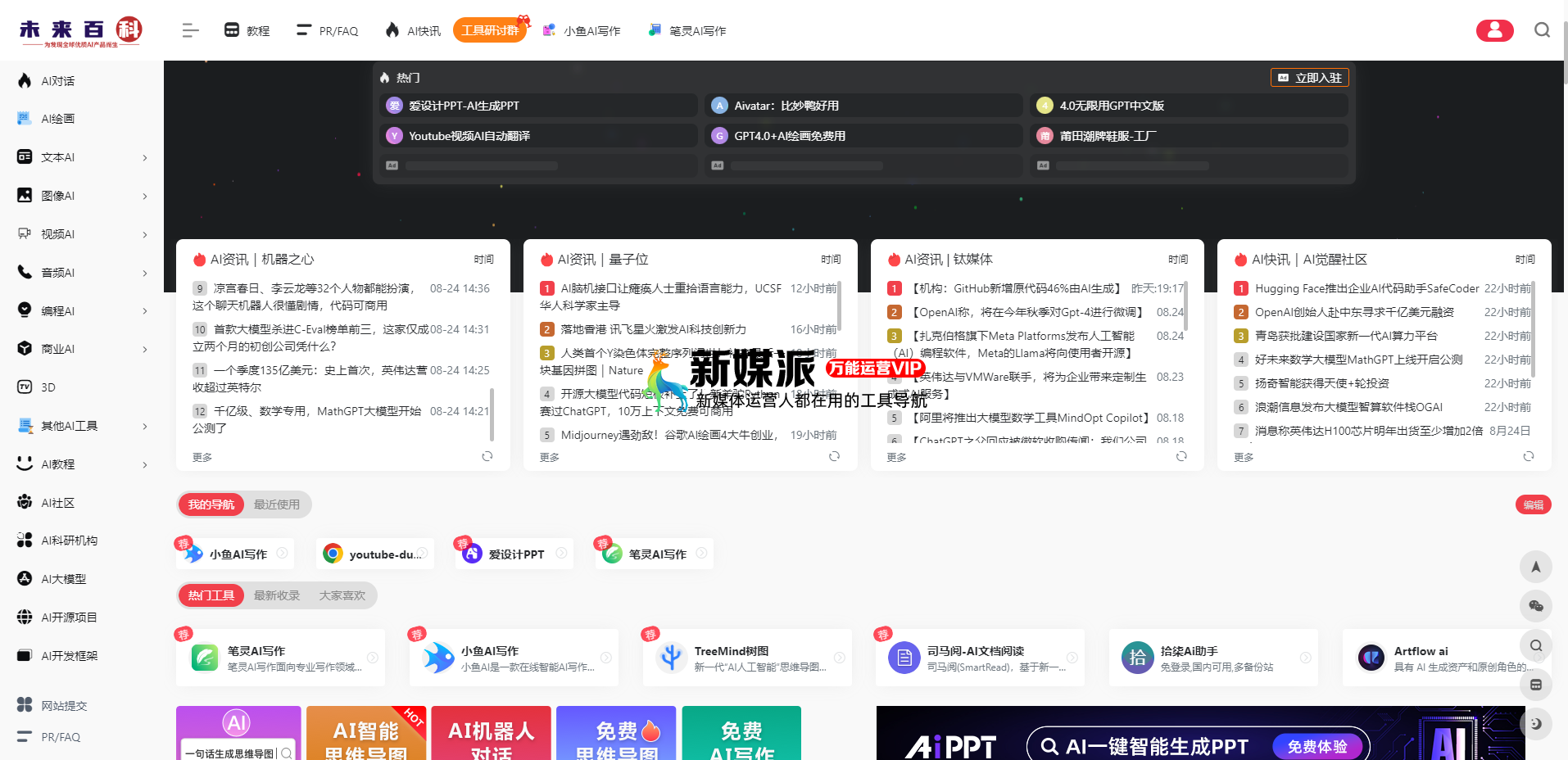Screen dimensions: 1568x760
Task: Expand the 音频AI sidebar category
Action: click(145, 273)
